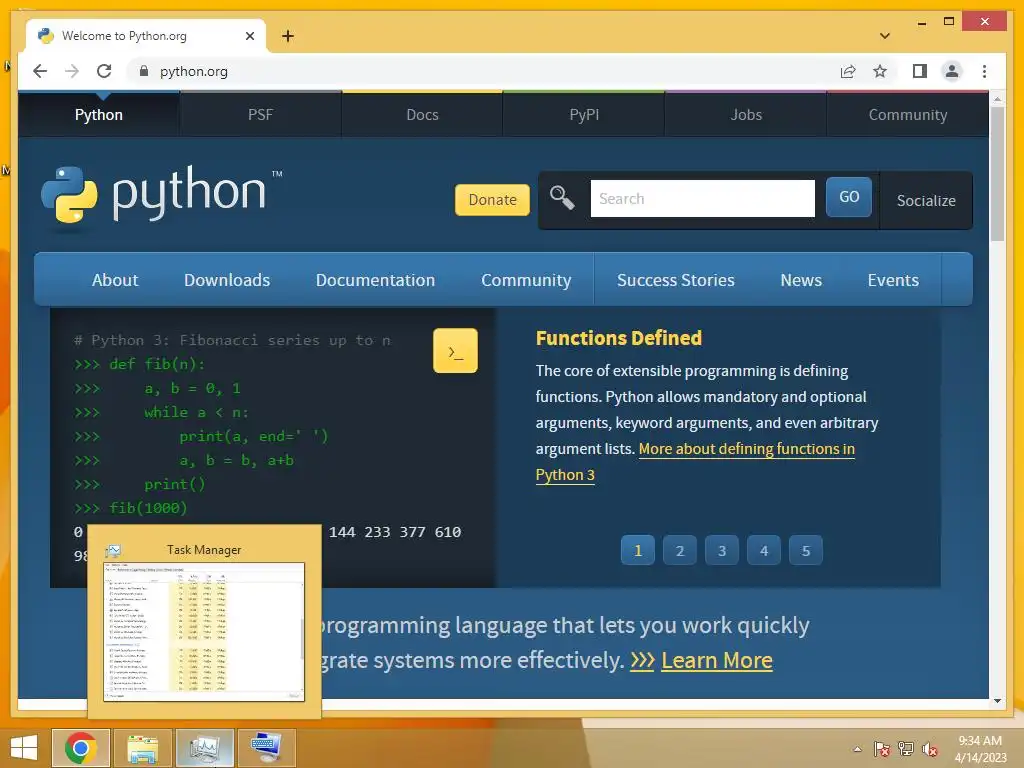Open the Jobs top tab
Image resolution: width=1024 pixels, height=768 pixels.
tap(746, 114)
